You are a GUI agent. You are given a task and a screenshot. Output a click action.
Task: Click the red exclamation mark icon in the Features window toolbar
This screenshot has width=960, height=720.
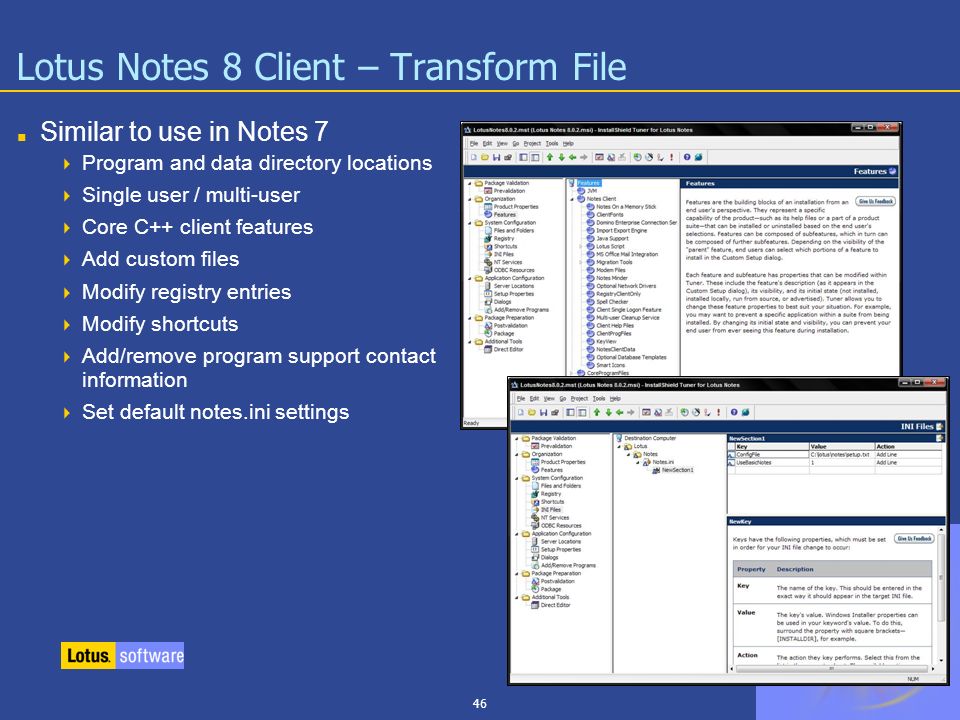point(672,157)
